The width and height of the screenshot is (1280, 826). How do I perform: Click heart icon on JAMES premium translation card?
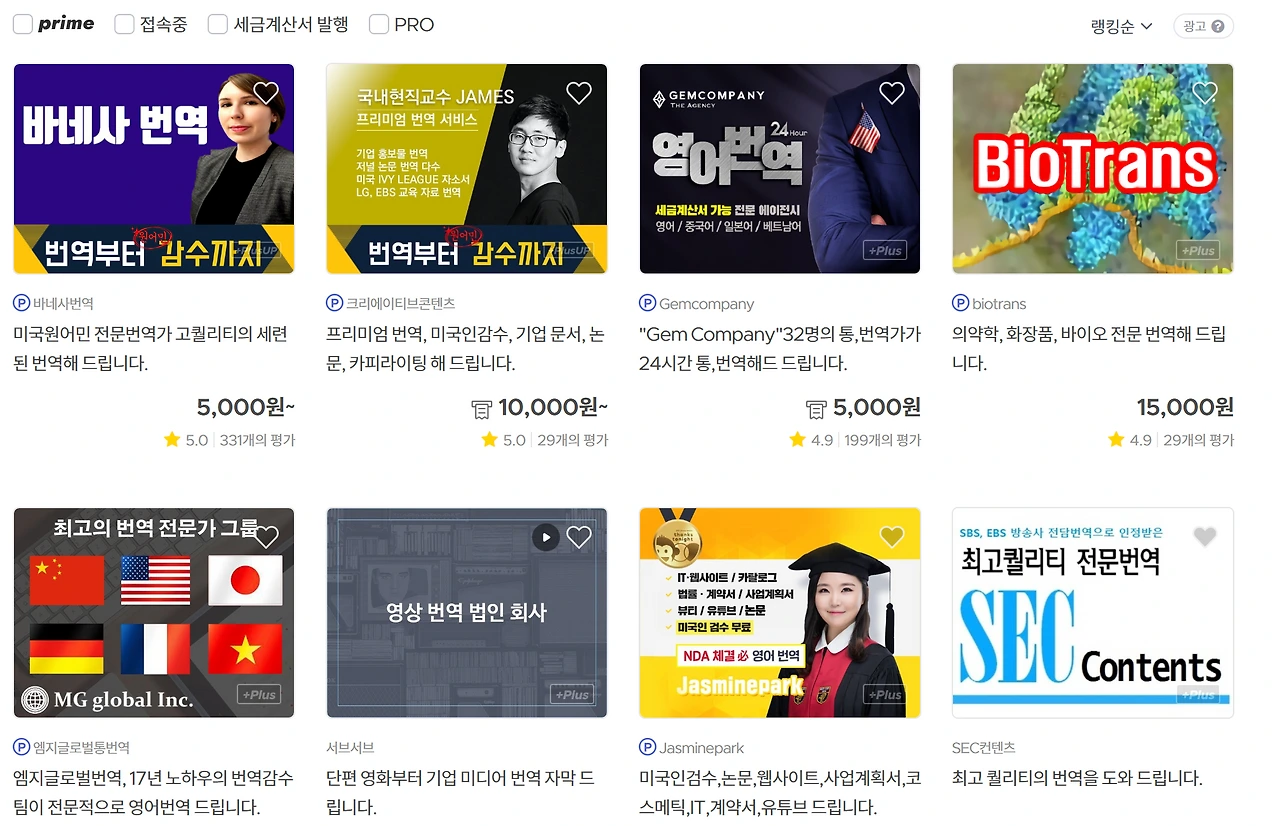(x=579, y=93)
